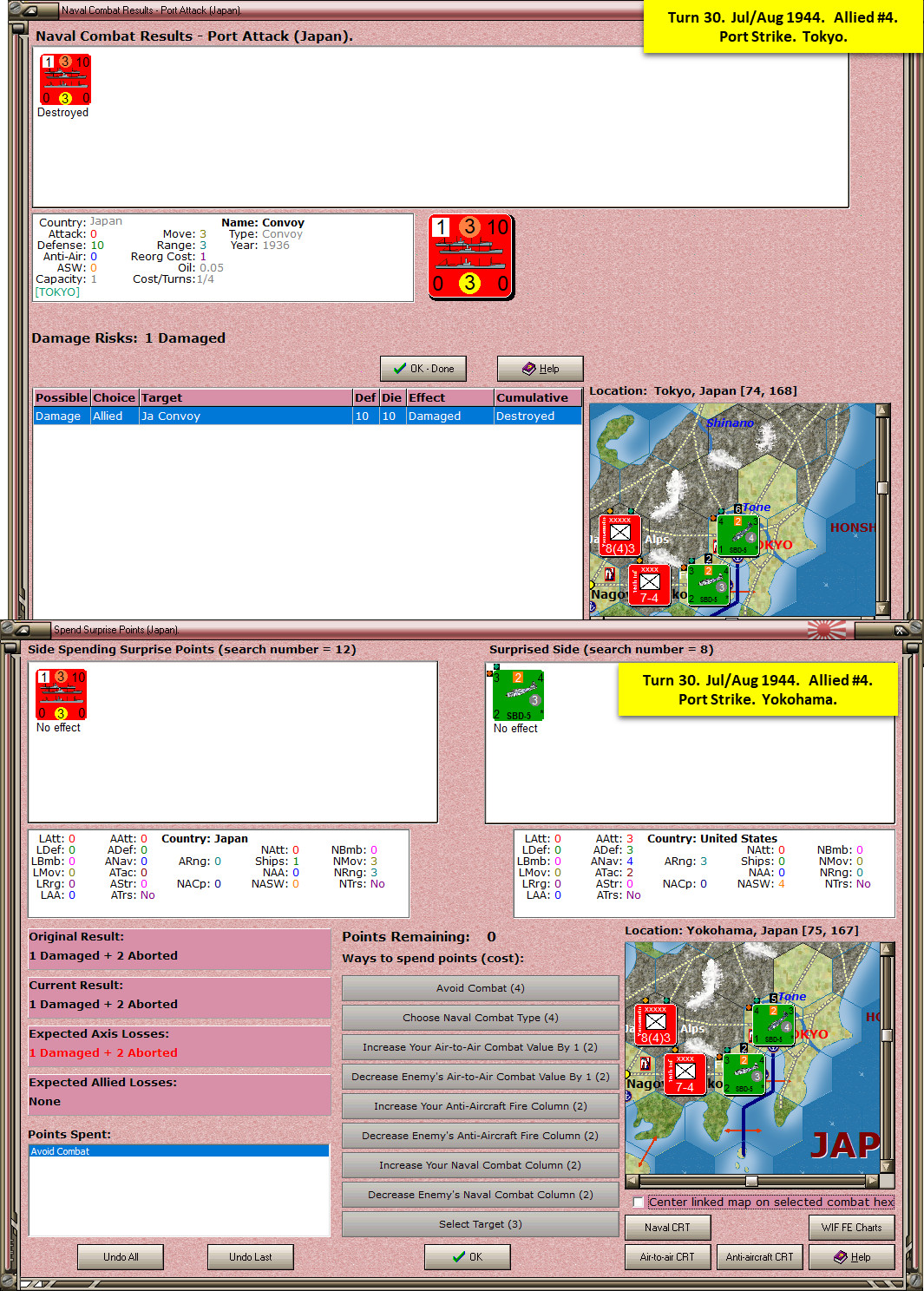Click Decrease Enemy's Anti-Aircraft Fire Column (2)
The image size is (924, 1291).
coord(480,1136)
